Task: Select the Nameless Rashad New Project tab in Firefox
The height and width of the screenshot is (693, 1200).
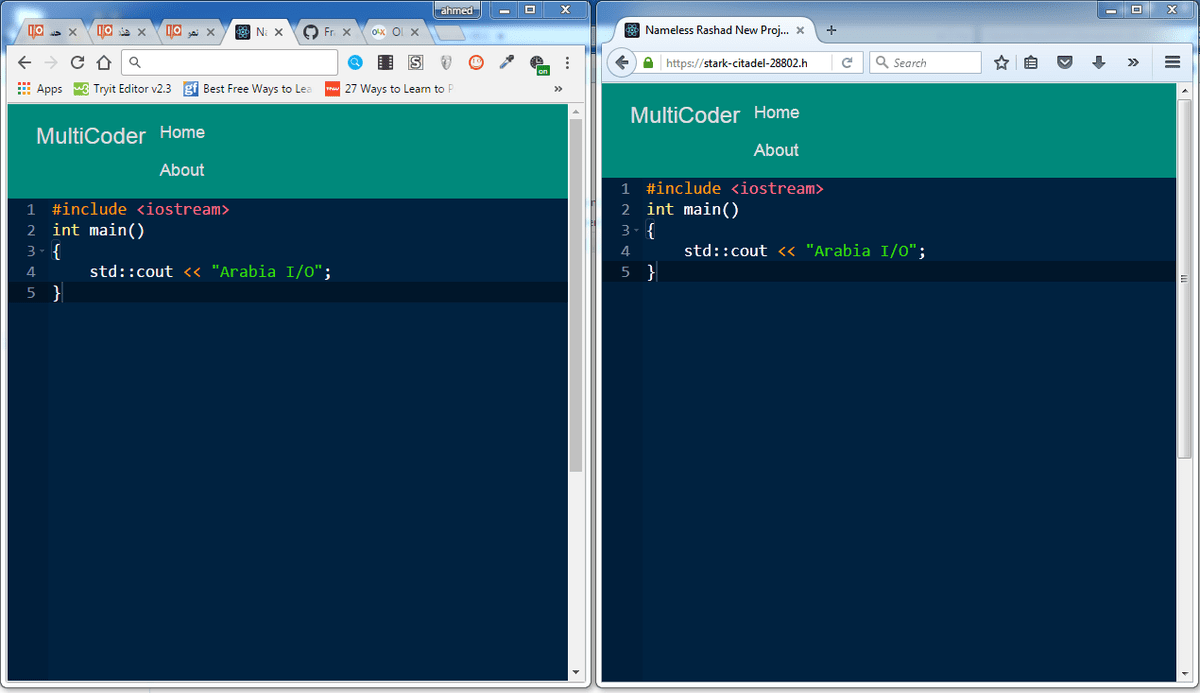Action: pos(716,30)
